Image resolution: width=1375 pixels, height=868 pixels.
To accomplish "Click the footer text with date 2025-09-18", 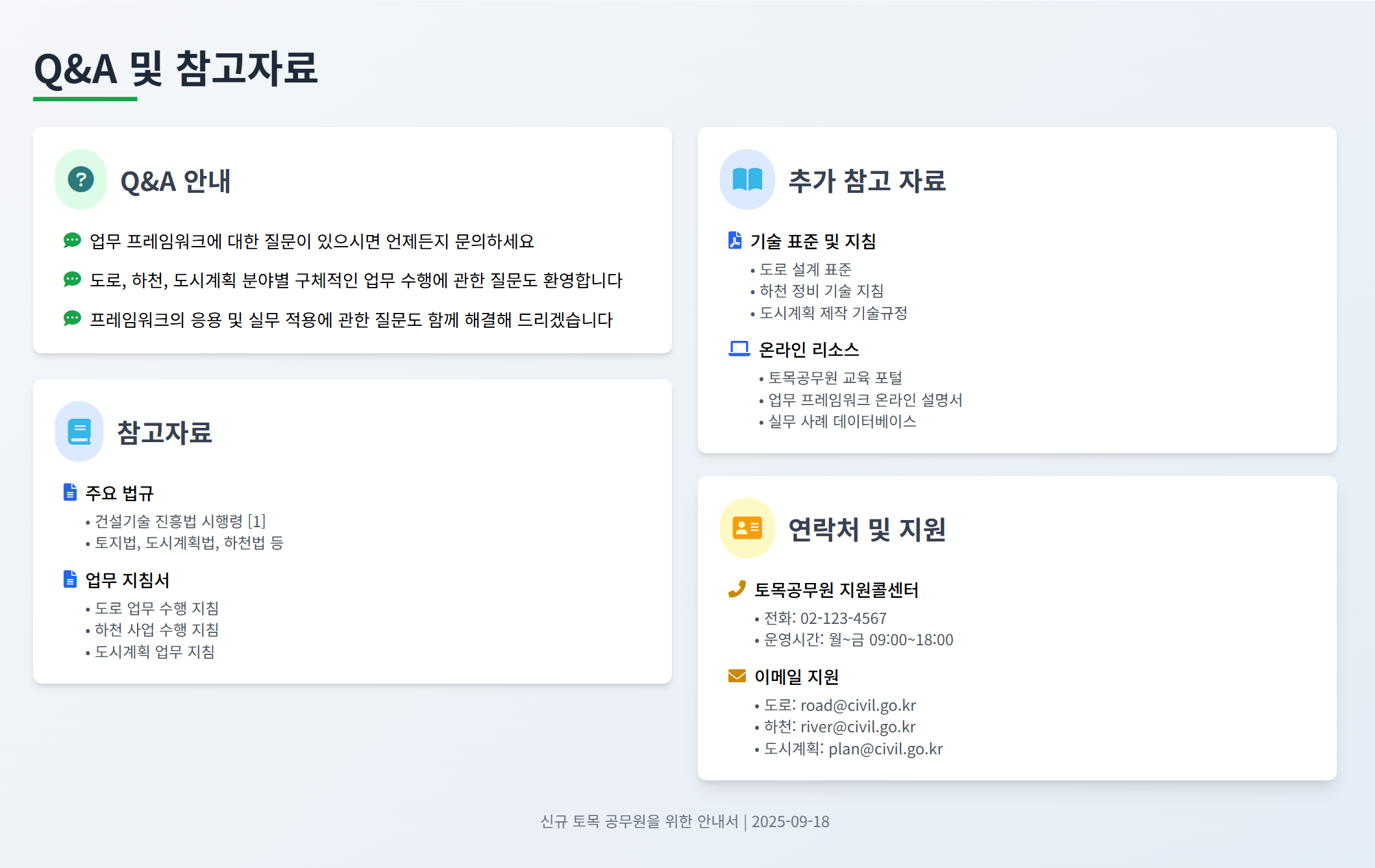I will tap(685, 821).
